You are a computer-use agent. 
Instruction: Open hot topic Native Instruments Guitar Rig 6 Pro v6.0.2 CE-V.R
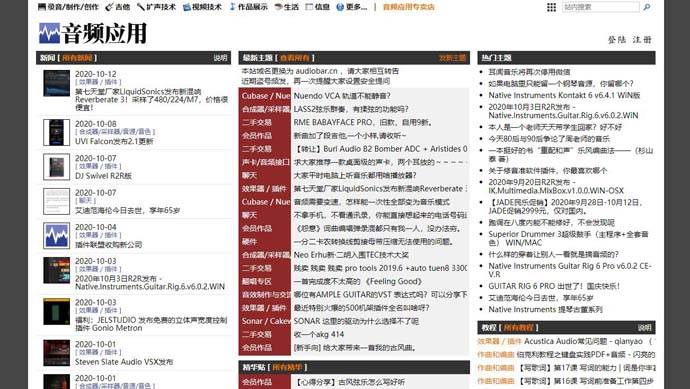tap(570, 270)
